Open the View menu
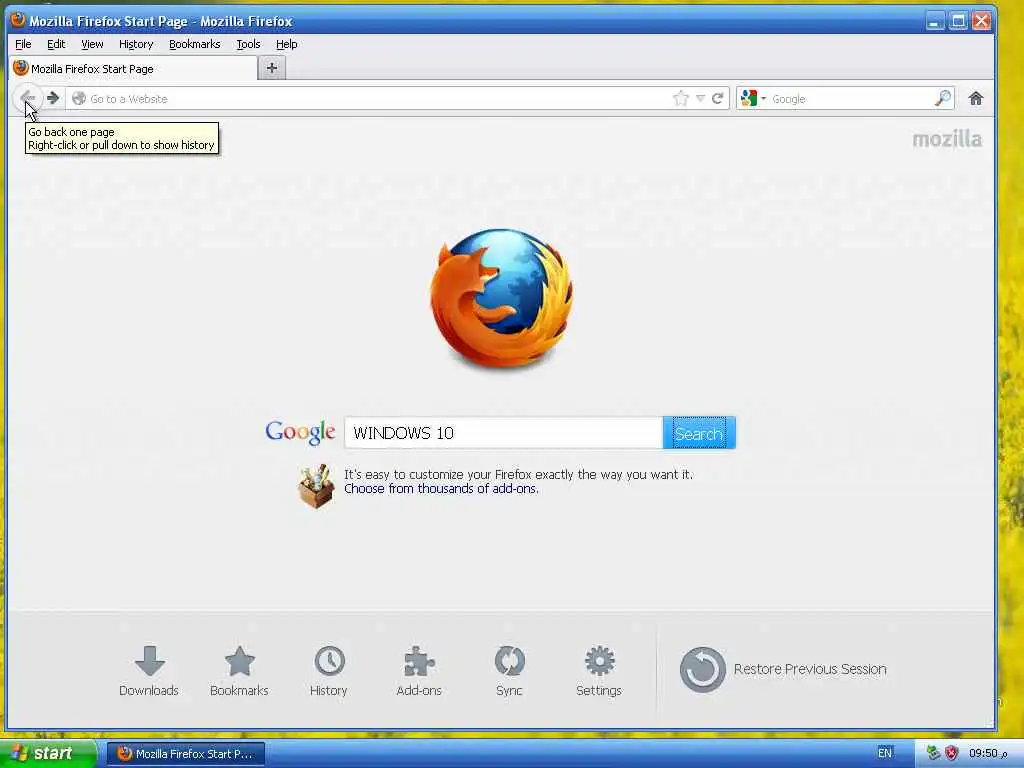Screen dimensions: 1024x768 coord(92,44)
